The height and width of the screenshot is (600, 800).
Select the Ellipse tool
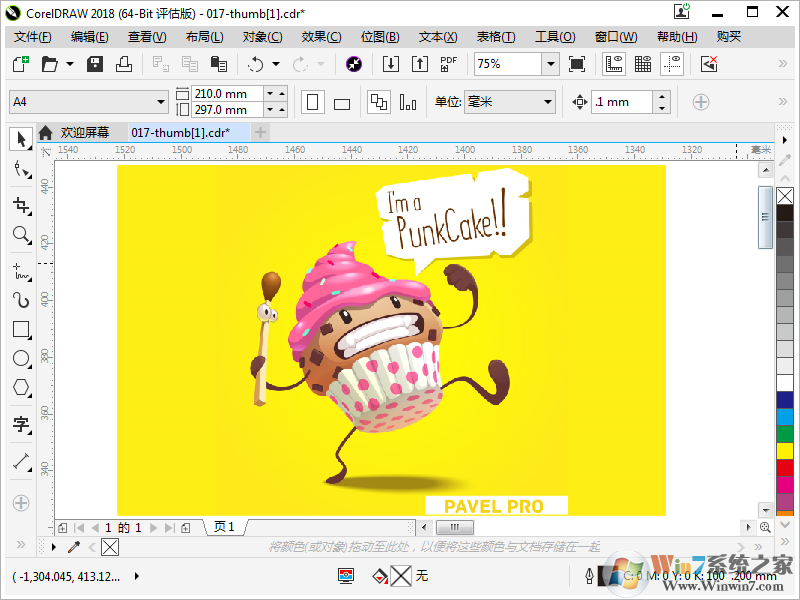coord(20,359)
